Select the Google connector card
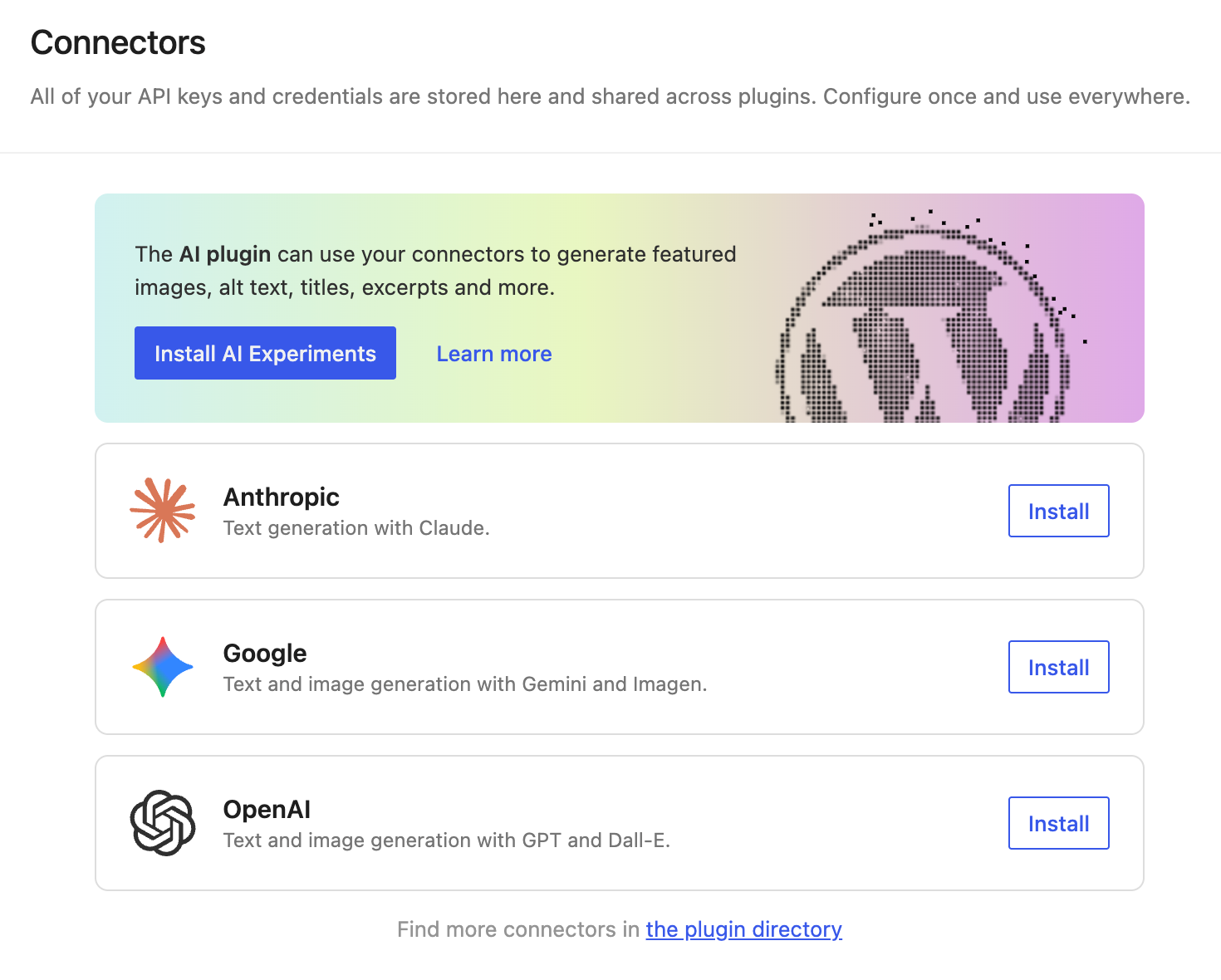1221x980 pixels. click(581, 667)
